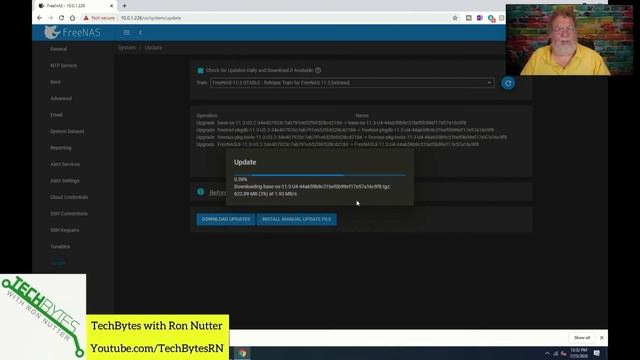Click the blue refresh trains button
Viewport: 640px width, 360px height.
[x=508, y=83]
